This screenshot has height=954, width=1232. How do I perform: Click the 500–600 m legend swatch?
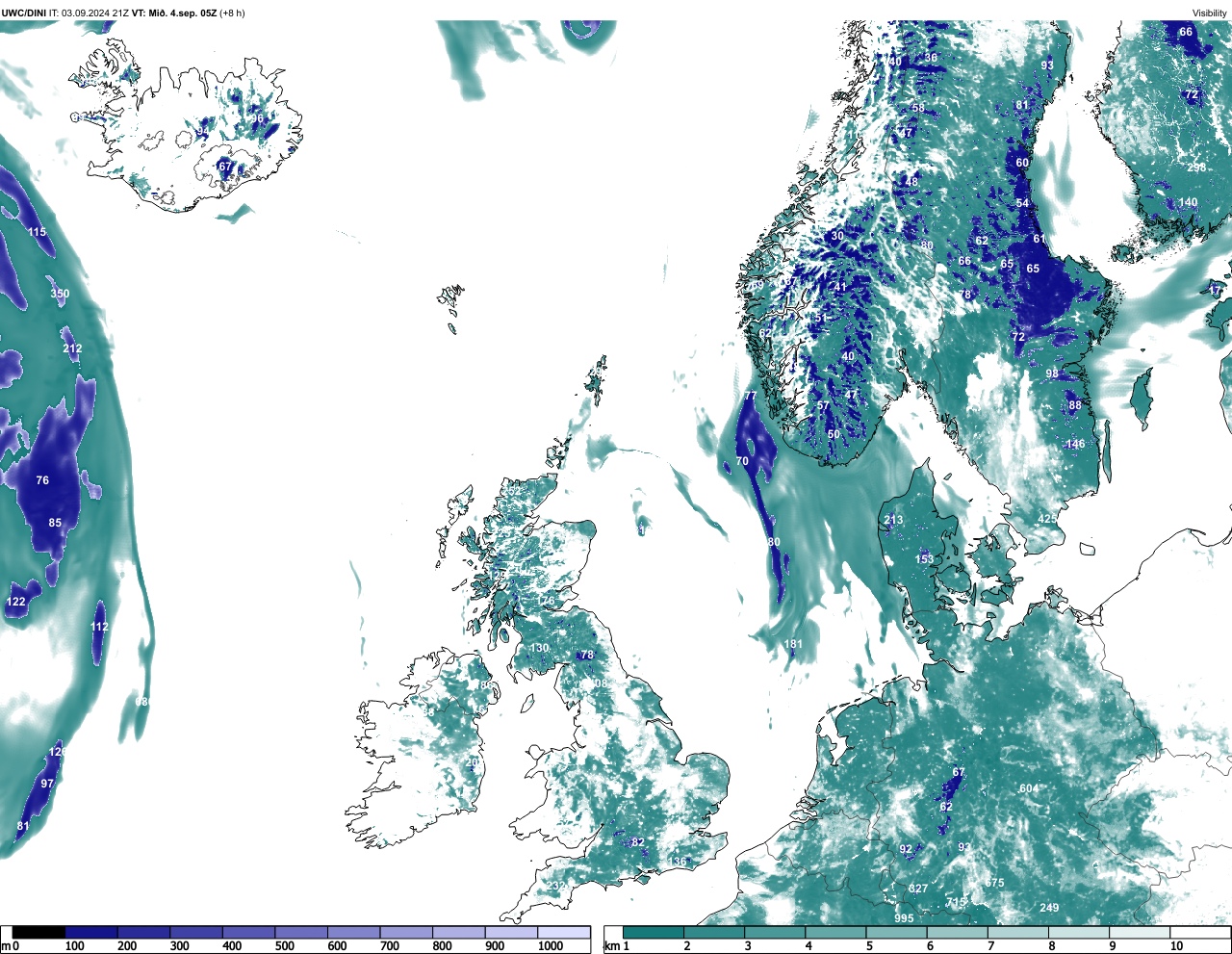pos(301,932)
